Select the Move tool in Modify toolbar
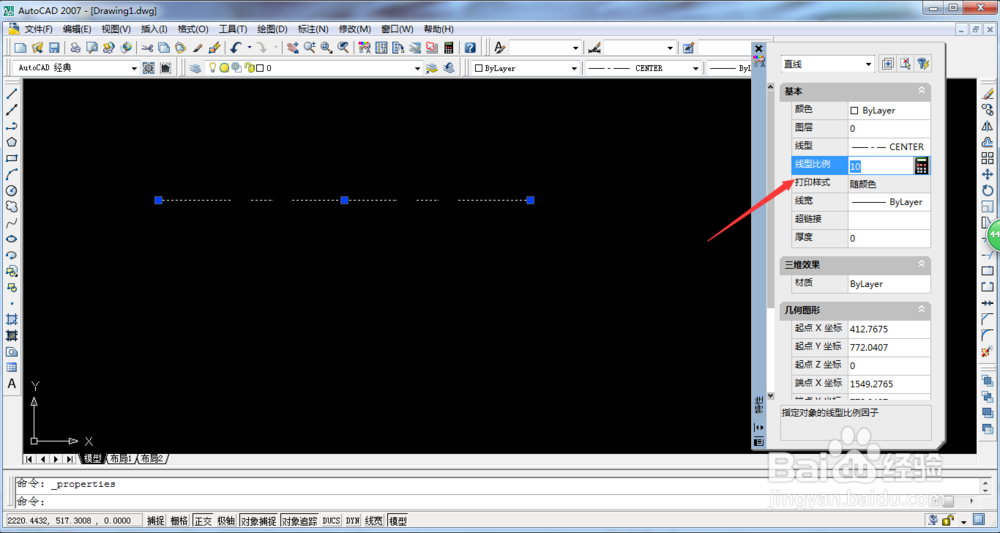Image resolution: width=1000 pixels, height=533 pixels. click(987, 174)
